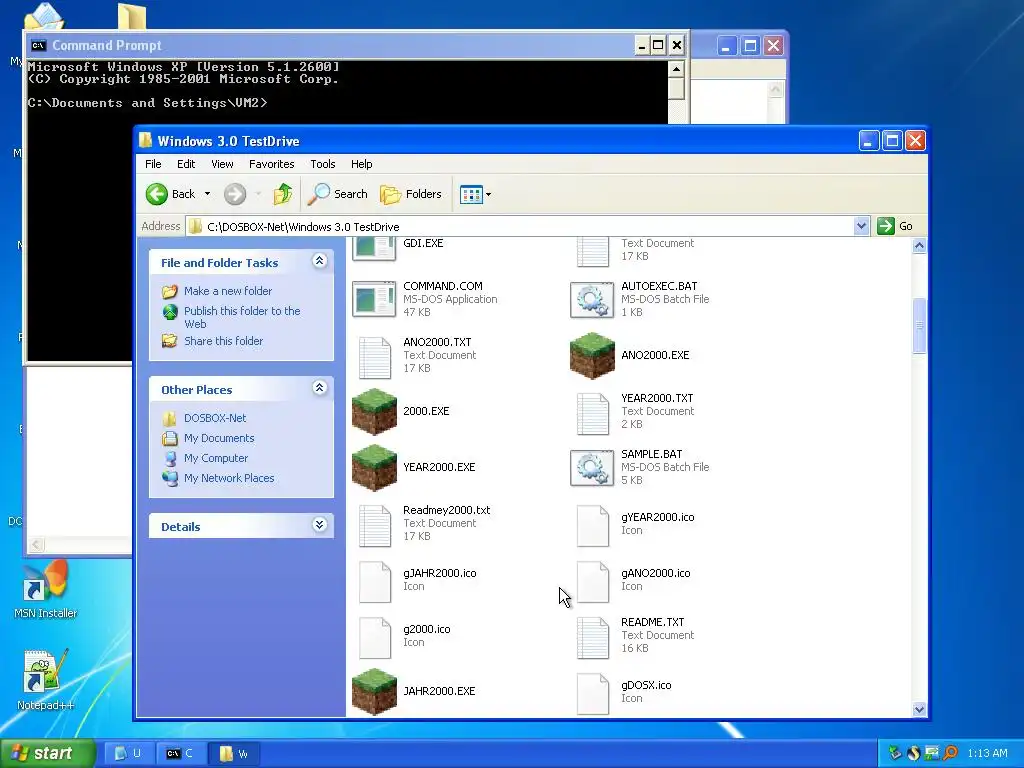The height and width of the screenshot is (768, 1024).
Task: Click Make a new folder
Action: tap(228, 291)
